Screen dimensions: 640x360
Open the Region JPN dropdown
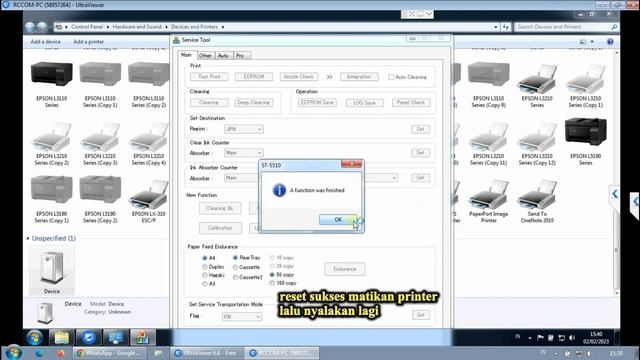244,129
